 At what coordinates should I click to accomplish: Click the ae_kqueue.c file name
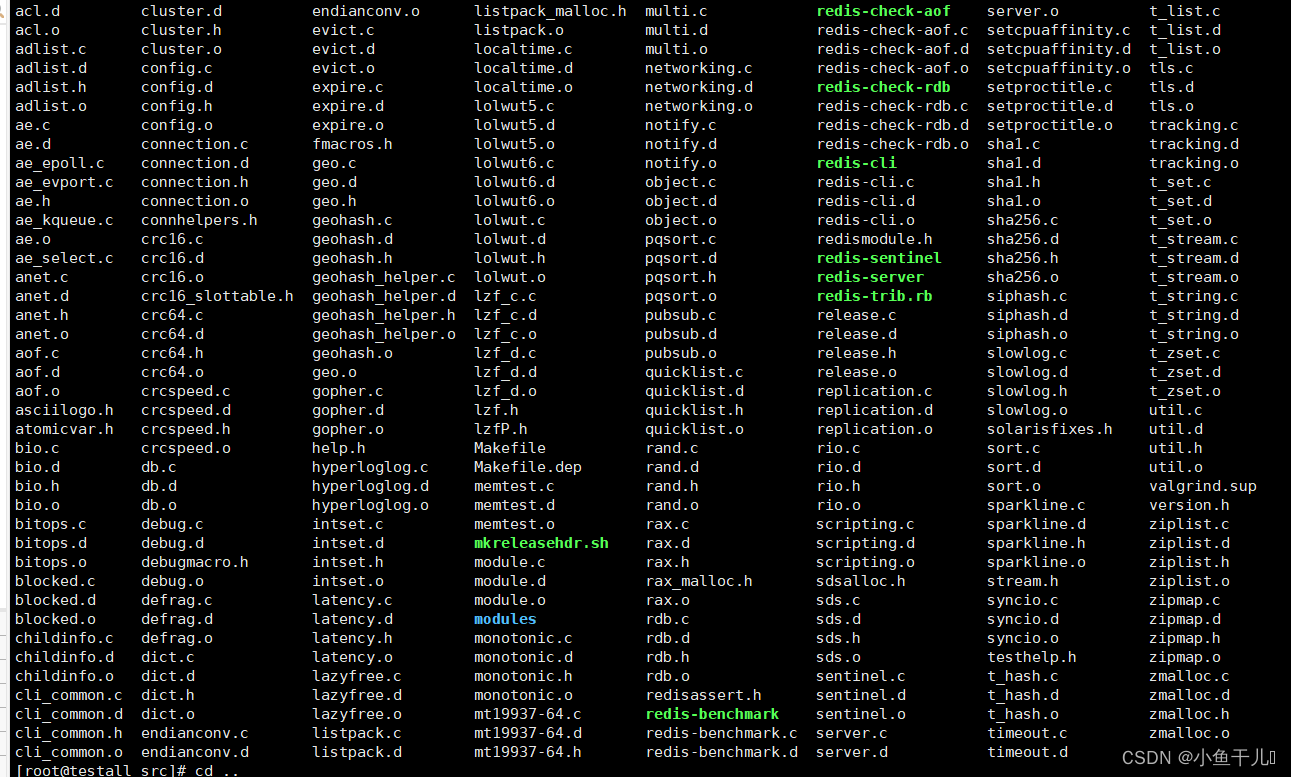tap(64, 220)
